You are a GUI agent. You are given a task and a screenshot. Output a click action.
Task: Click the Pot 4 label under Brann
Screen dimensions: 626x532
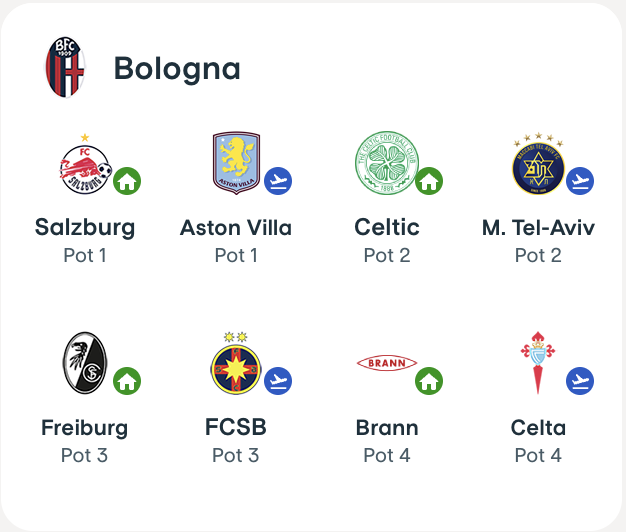click(x=386, y=455)
